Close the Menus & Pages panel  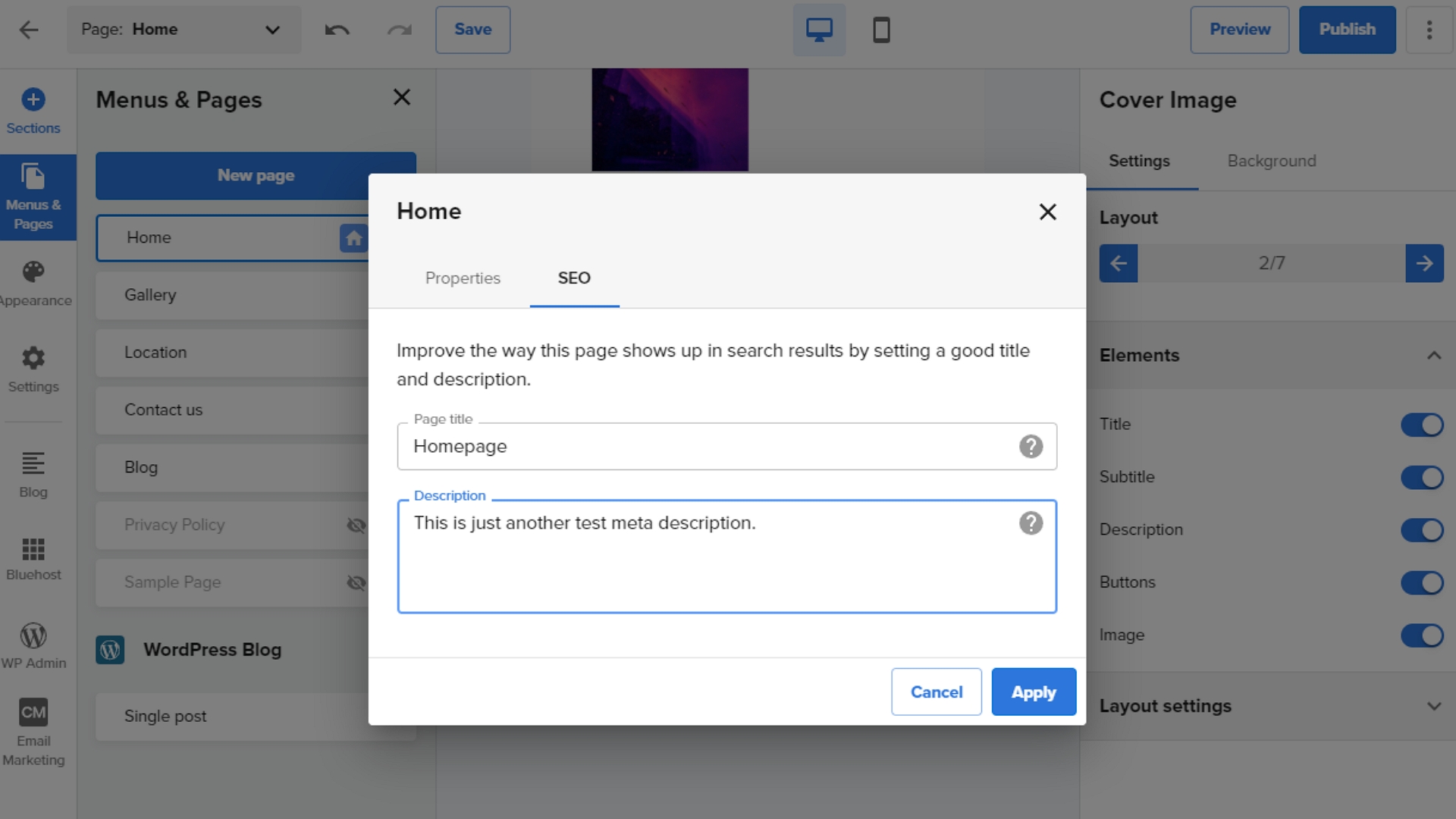click(402, 97)
